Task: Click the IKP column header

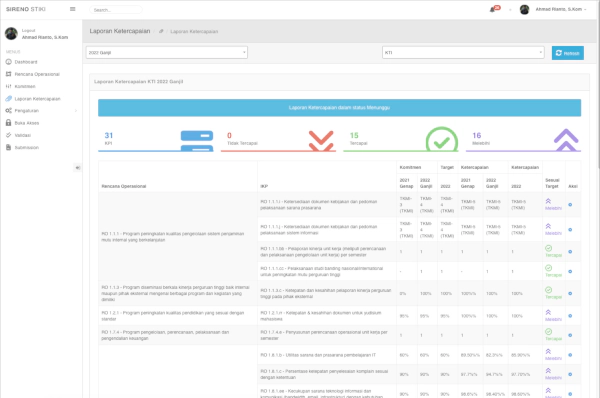Action: click(264, 186)
